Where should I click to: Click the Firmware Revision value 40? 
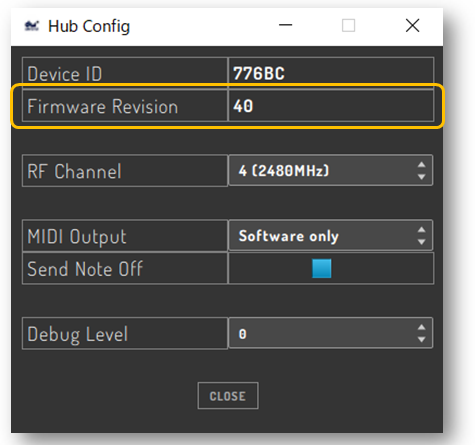(x=243, y=106)
